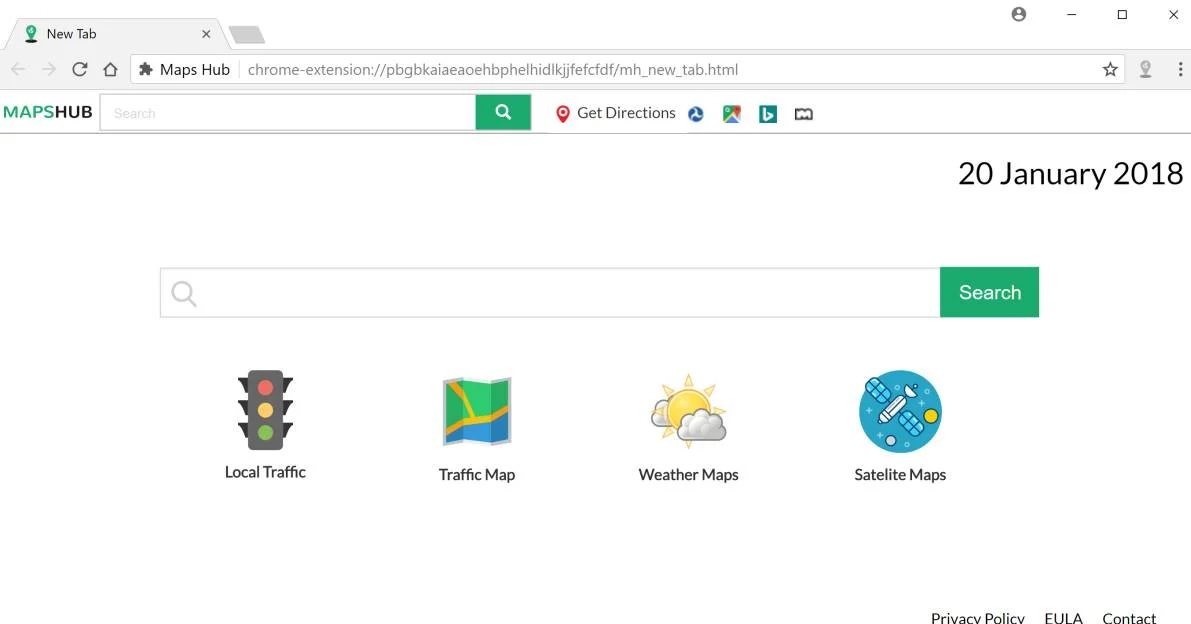Image resolution: width=1191 pixels, height=624 pixels.
Task: Select the New Tab tab
Action: (x=115, y=34)
